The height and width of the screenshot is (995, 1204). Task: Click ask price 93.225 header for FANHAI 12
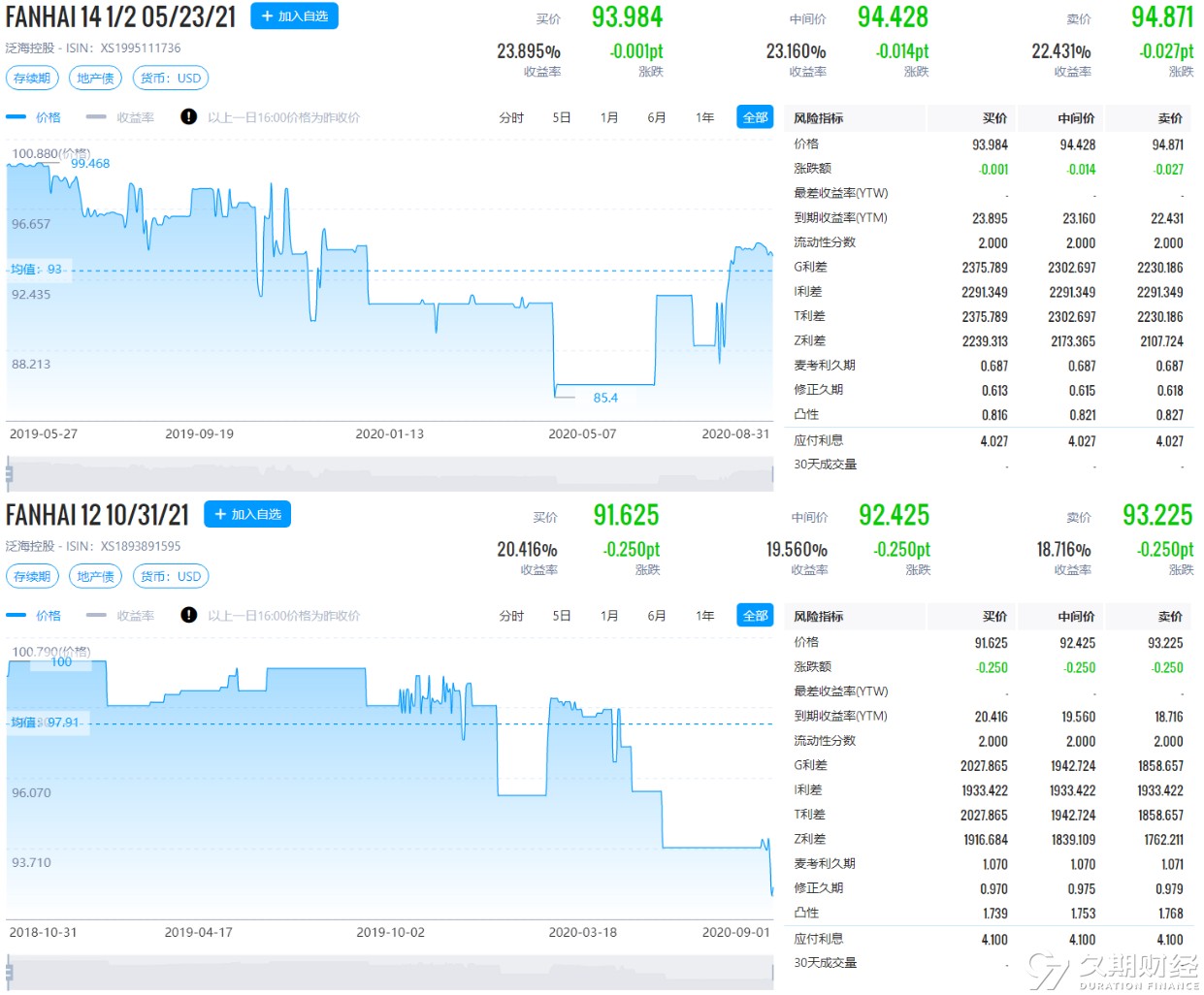pyautogui.click(x=1157, y=516)
